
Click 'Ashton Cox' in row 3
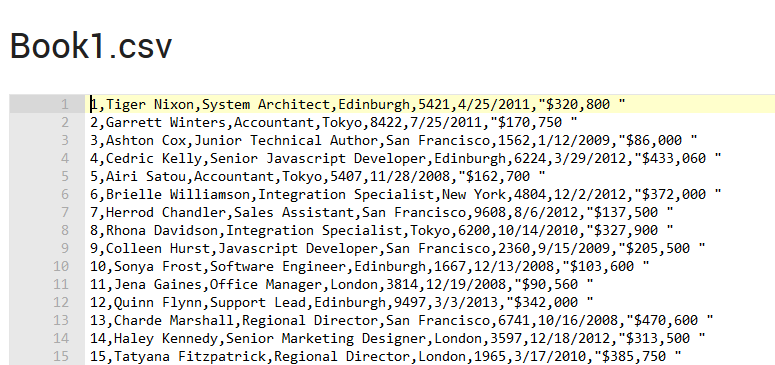pyautogui.click(x=146, y=140)
